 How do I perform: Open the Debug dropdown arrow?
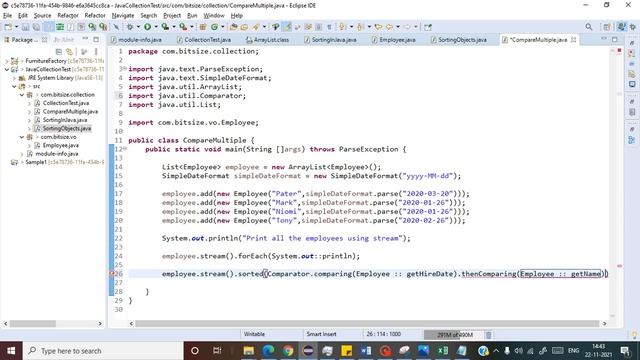click(138, 27)
